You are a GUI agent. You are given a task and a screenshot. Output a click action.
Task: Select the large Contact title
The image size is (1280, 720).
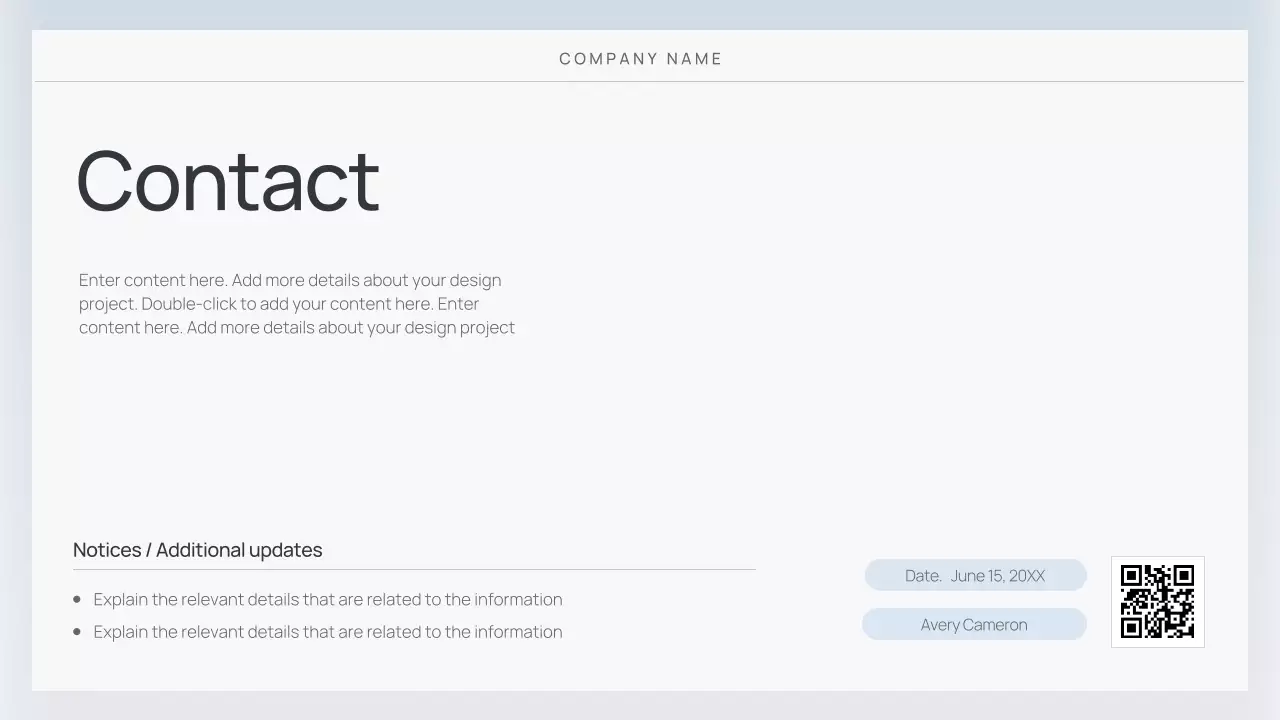pos(228,181)
